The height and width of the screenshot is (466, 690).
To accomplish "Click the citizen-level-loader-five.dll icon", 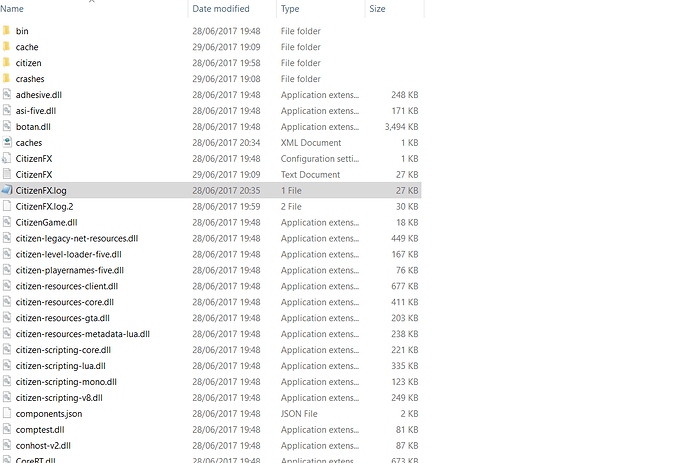I will click(x=7, y=253).
